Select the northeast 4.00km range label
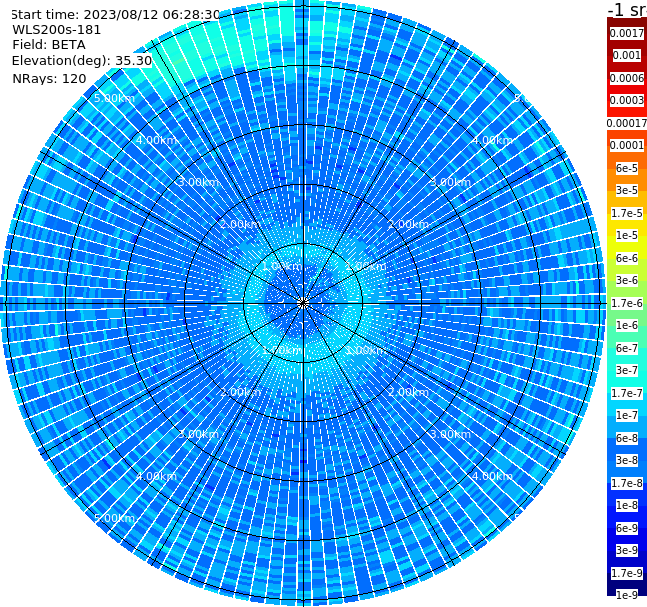647x607 pixels. tap(492, 140)
